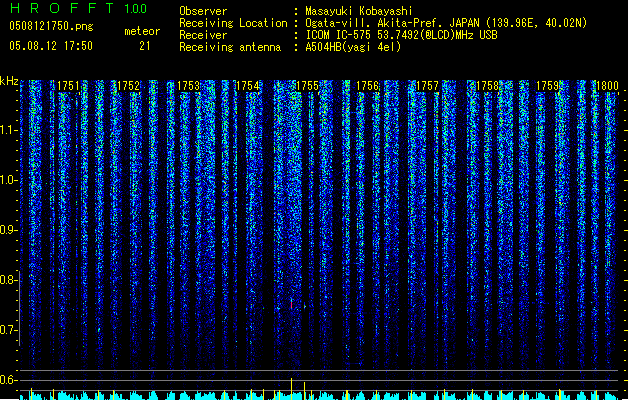Screen dimensions: 629x400
Task: Click the 0.9 kHz axis label
Action: 8,230
